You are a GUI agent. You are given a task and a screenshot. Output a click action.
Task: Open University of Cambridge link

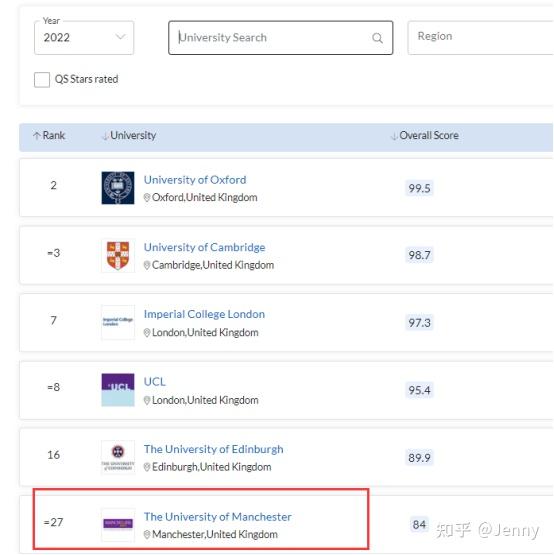[204, 247]
